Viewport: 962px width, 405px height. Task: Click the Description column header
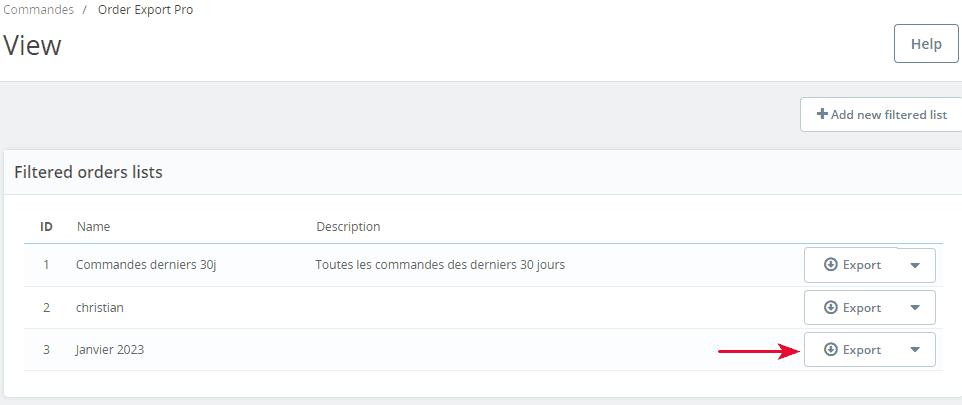click(x=348, y=226)
